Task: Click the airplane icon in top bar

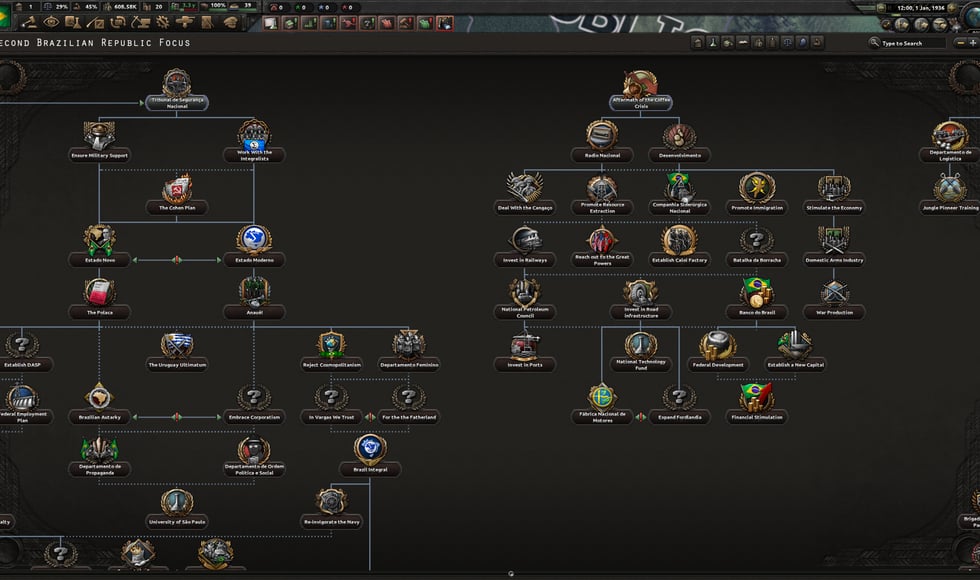Action: (185, 22)
